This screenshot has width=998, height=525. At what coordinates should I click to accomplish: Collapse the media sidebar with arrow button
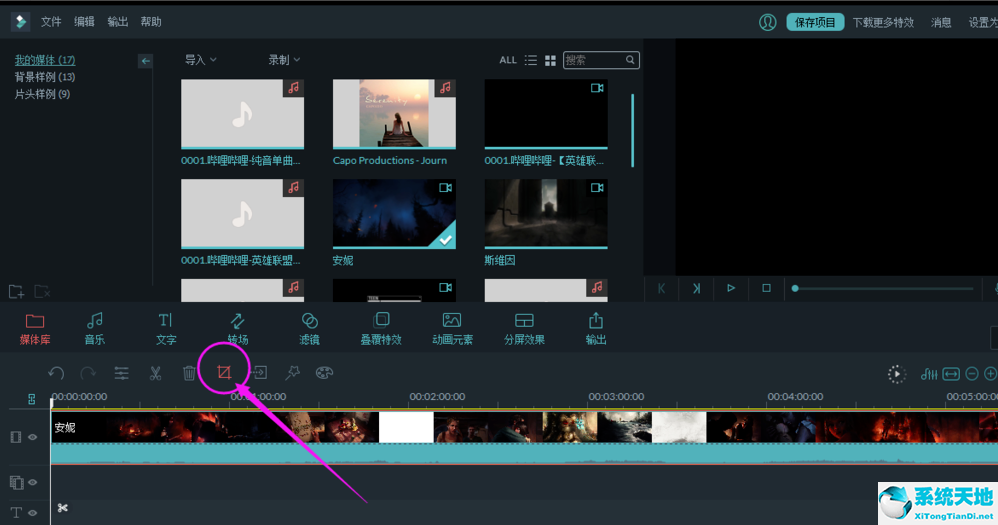[146, 61]
